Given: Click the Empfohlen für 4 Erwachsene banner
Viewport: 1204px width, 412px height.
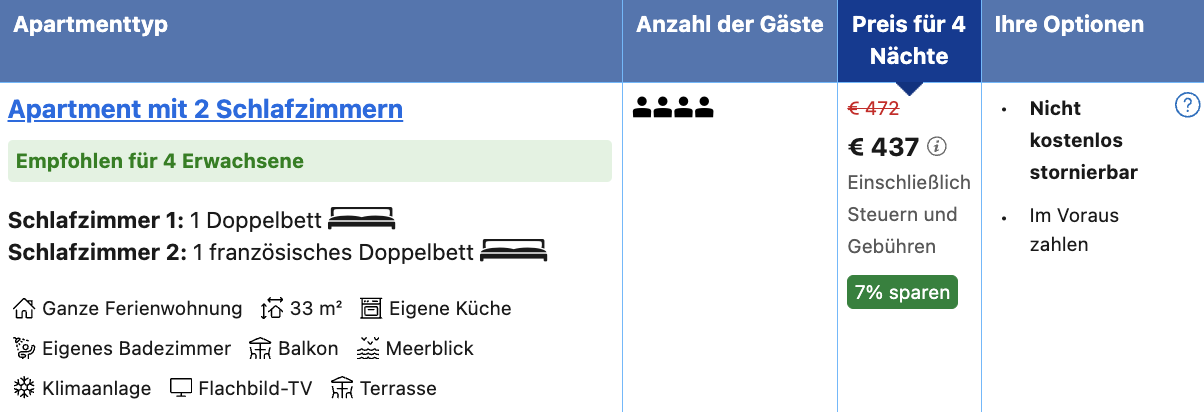Looking at the screenshot, I should point(310,161).
